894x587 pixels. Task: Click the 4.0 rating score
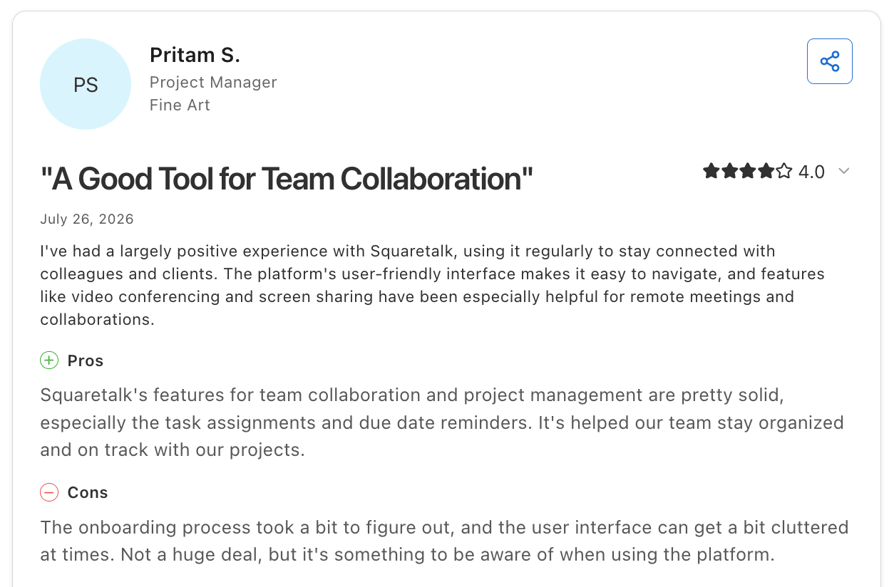click(x=811, y=172)
